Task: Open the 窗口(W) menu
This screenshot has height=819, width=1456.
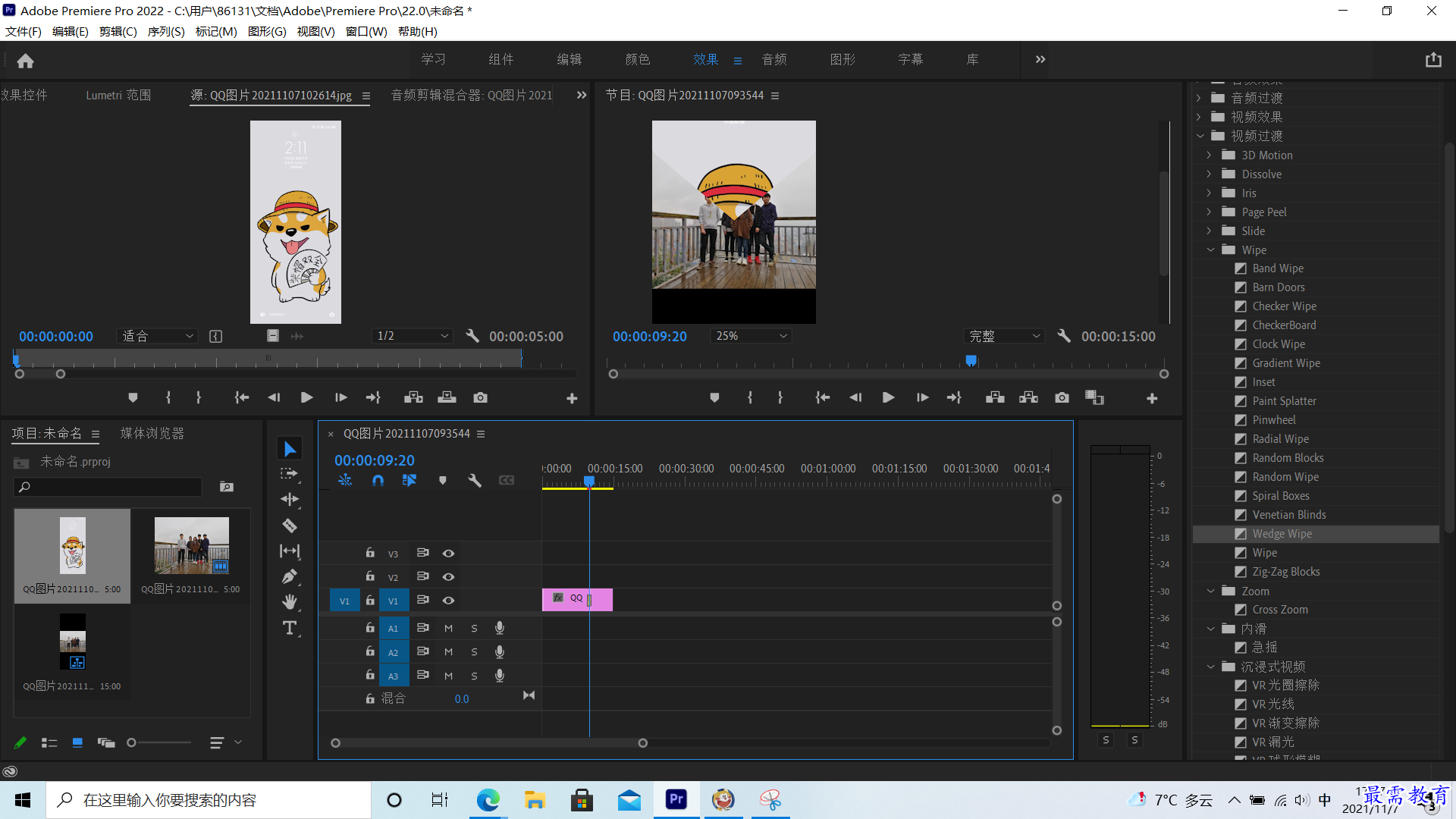Action: (x=366, y=32)
